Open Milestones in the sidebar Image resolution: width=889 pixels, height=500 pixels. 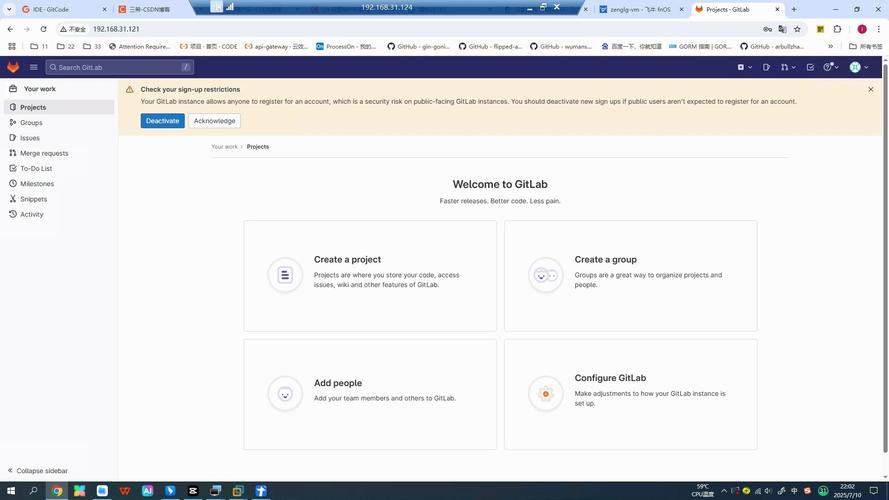click(59, 184)
